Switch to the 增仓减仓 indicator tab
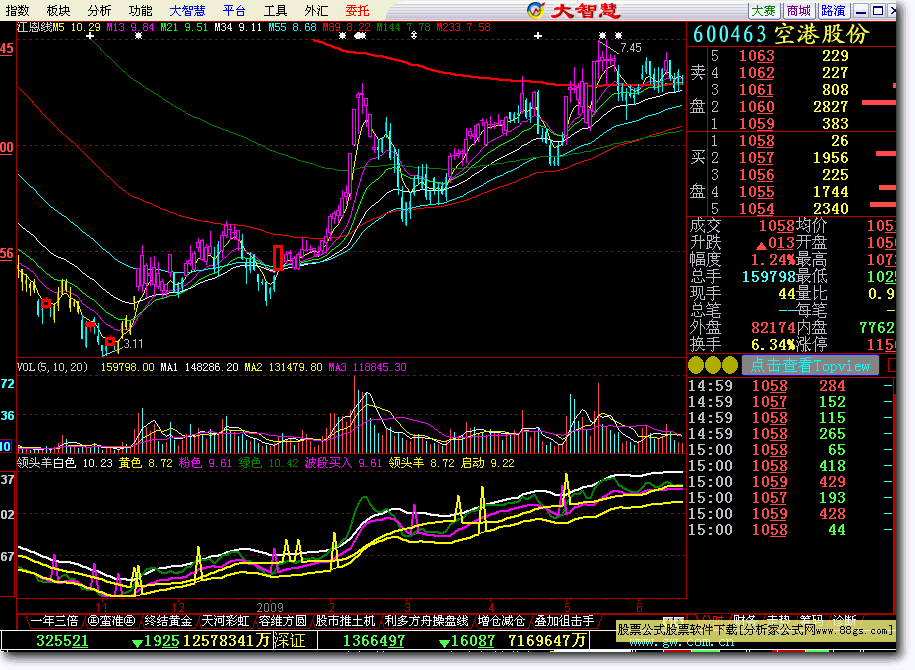The image size is (915, 670). pyautogui.click(x=501, y=621)
